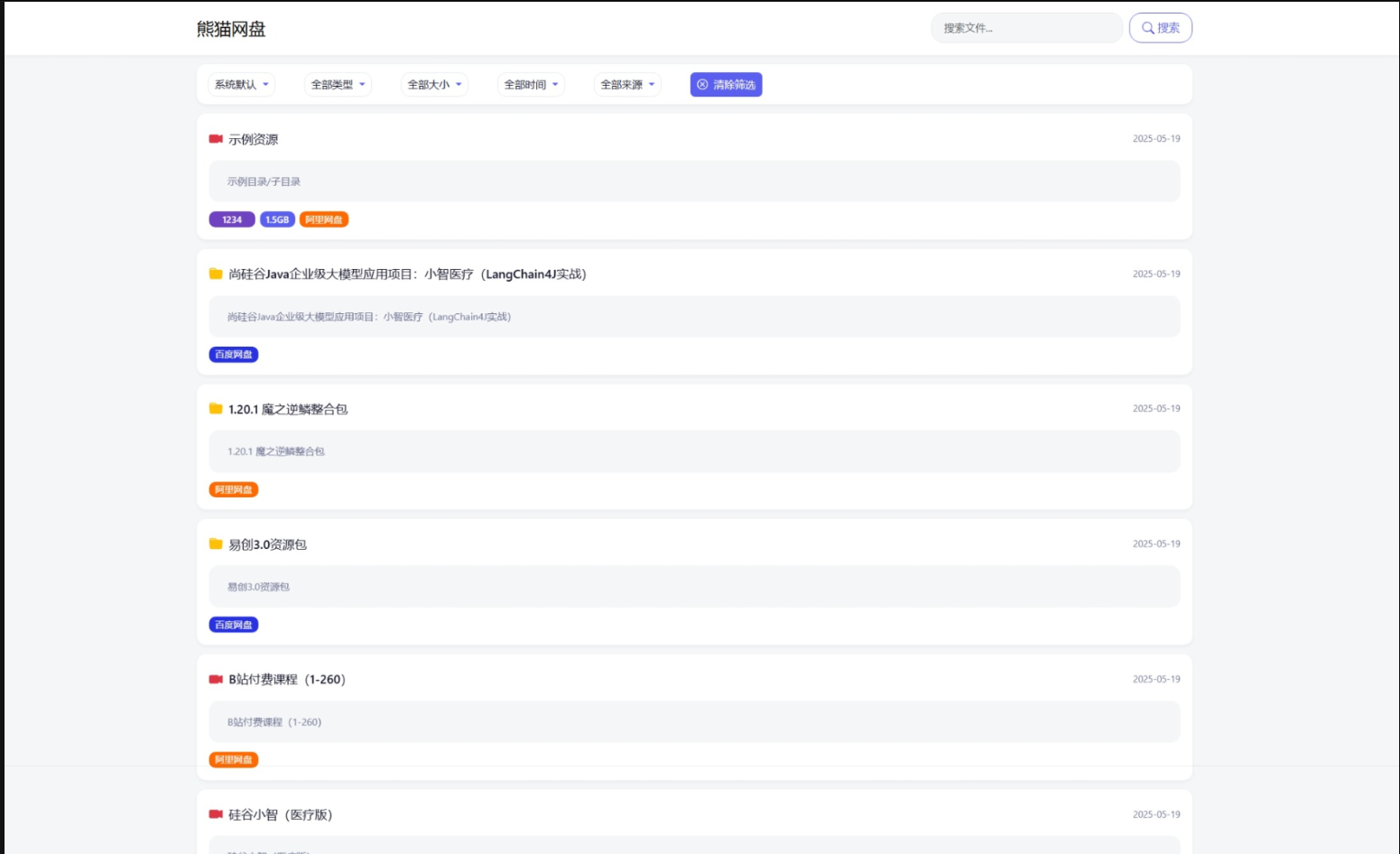The width and height of the screenshot is (1400, 854).
Task: Go to the 熊猫网盘 site title
Action: click(231, 29)
